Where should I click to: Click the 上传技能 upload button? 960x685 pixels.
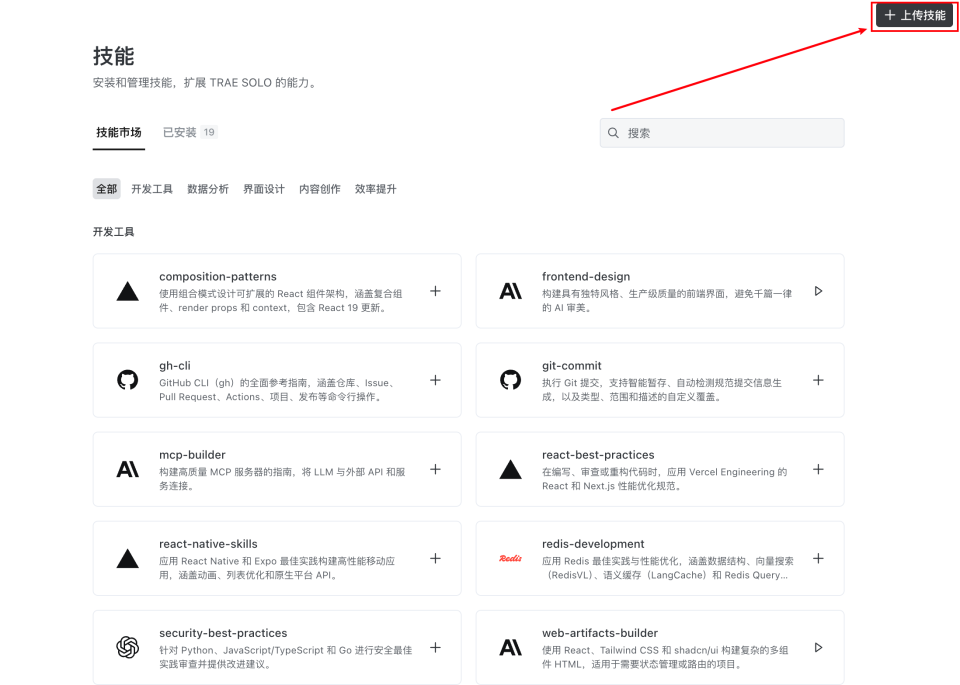(x=913, y=16)
